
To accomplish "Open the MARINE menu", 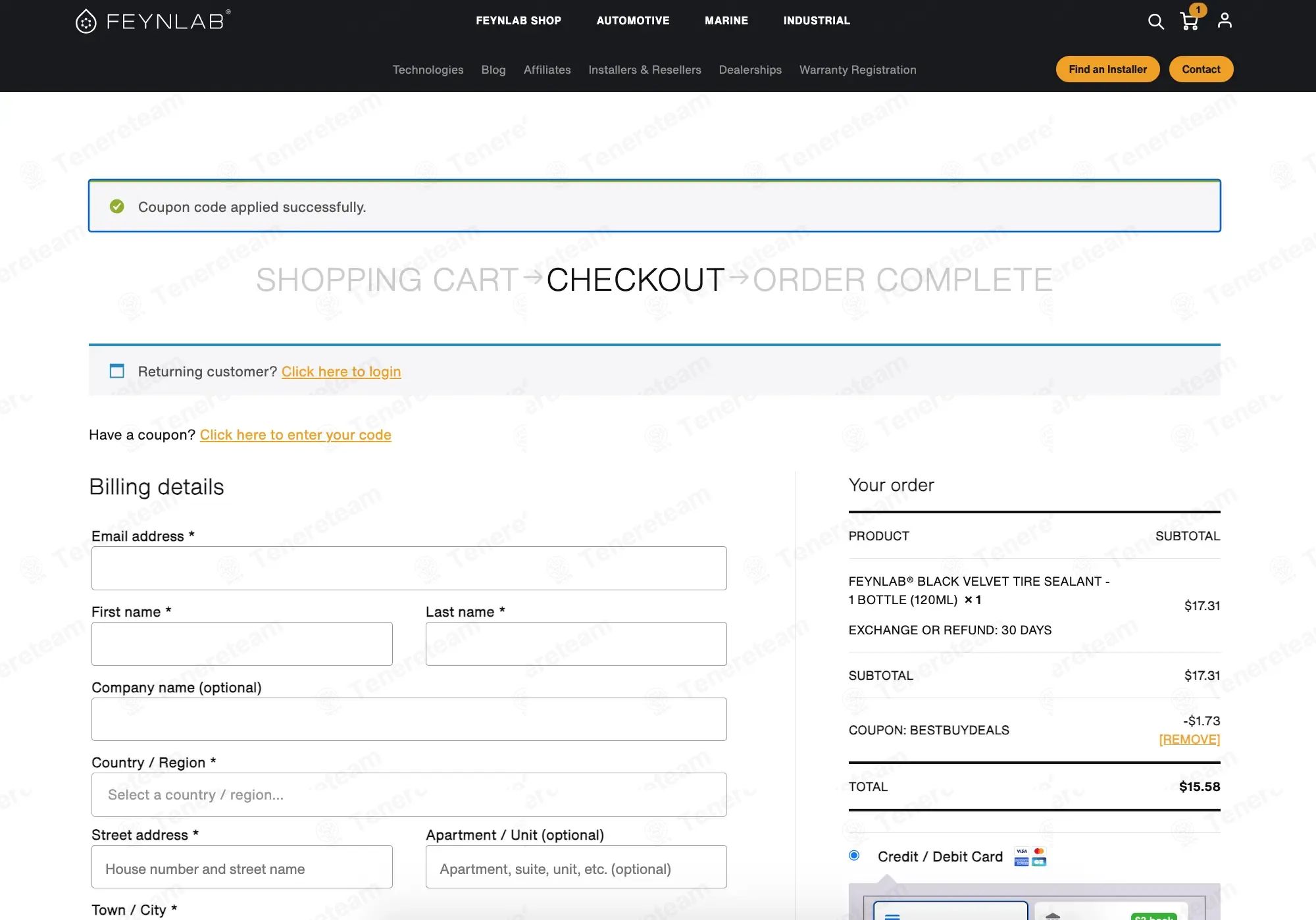I will coord(726,20).
